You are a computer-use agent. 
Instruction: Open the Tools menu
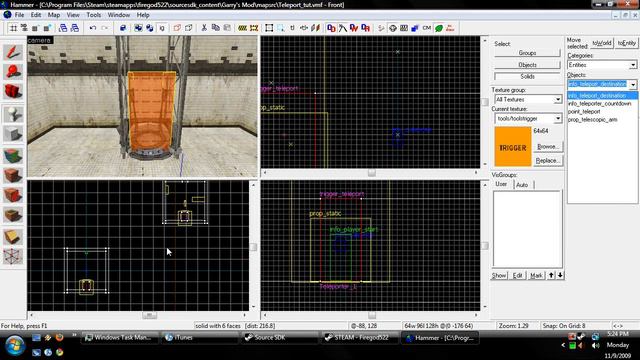tap(93, 15)
